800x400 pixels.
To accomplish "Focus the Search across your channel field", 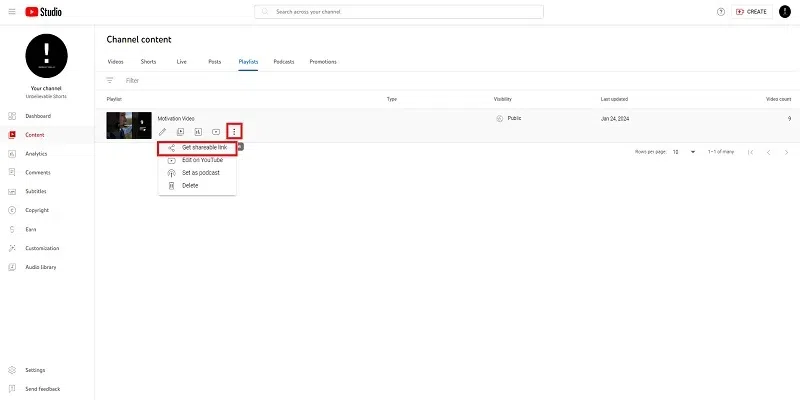I will 399,12.
